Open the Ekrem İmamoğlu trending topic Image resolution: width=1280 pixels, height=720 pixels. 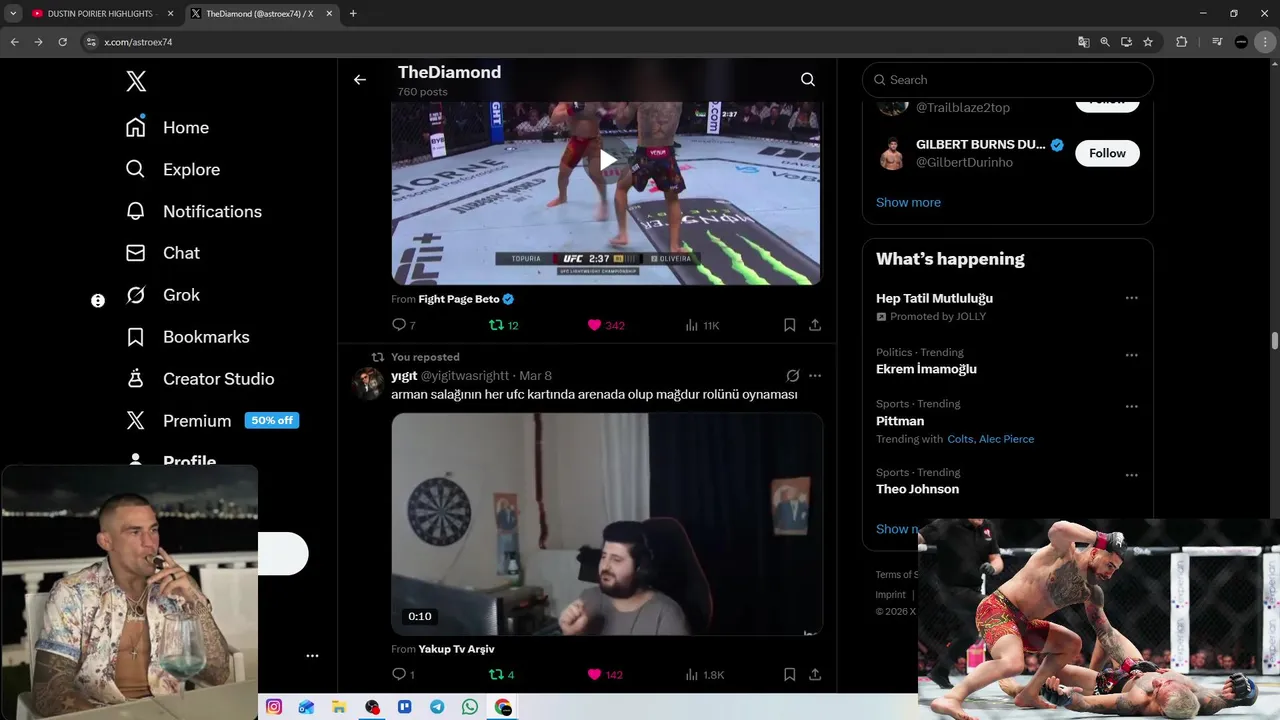tap(926, 369)
